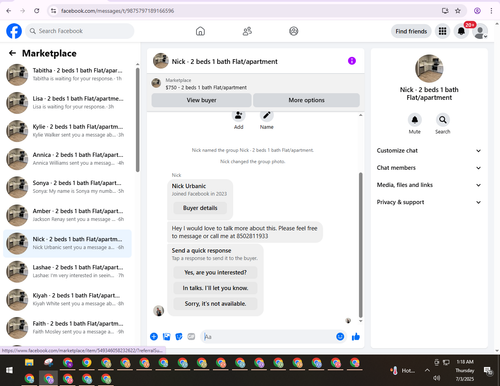Open the notifications bell with 20+ badge
Viewport: 500px width, 386px height.
[462, 31]
